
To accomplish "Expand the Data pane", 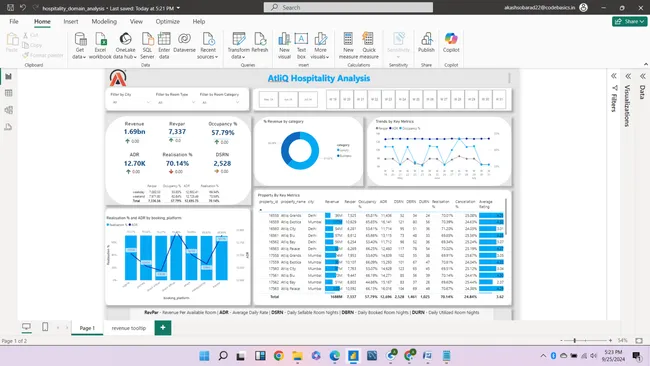I will 643,76.
